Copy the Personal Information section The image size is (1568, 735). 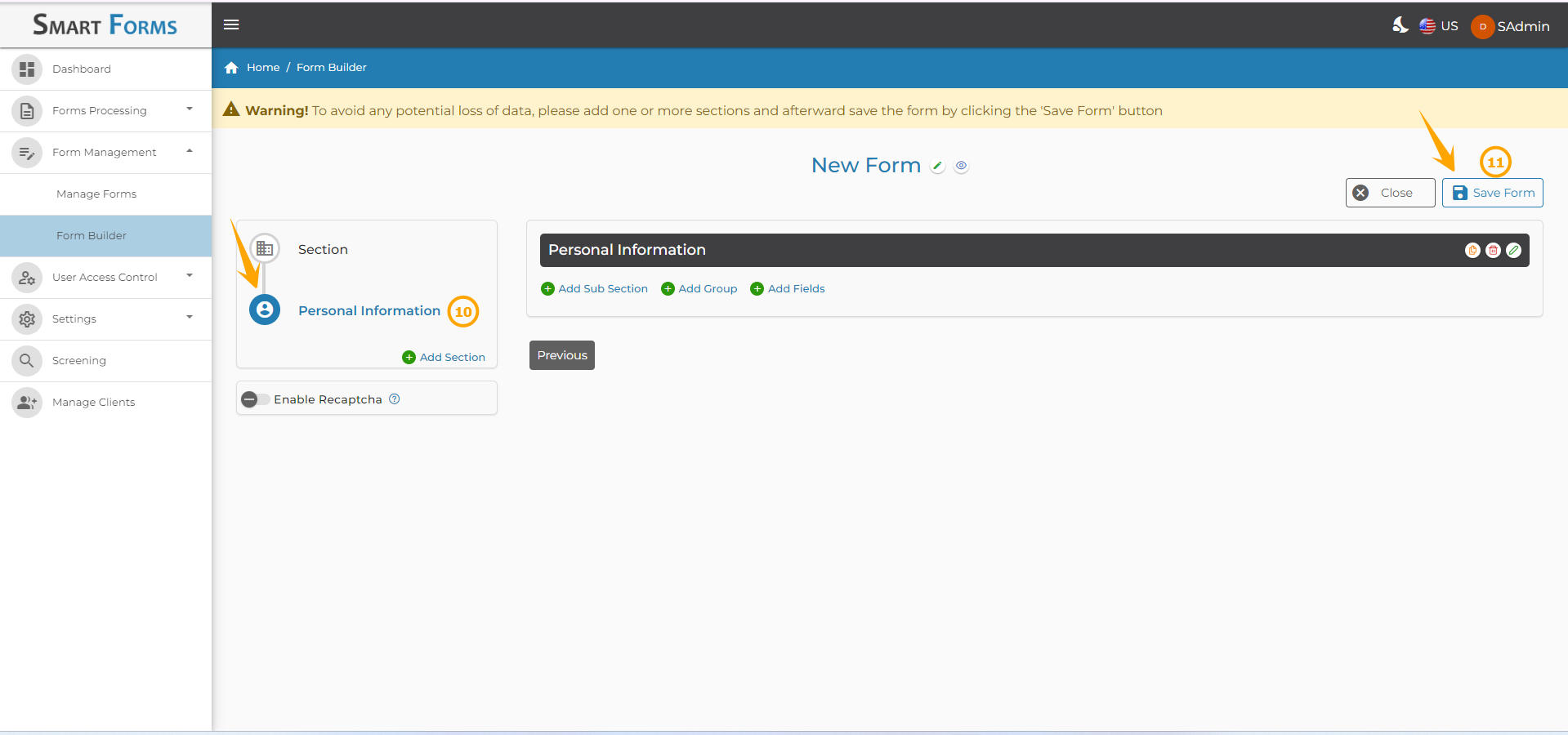coord(1472,251)
